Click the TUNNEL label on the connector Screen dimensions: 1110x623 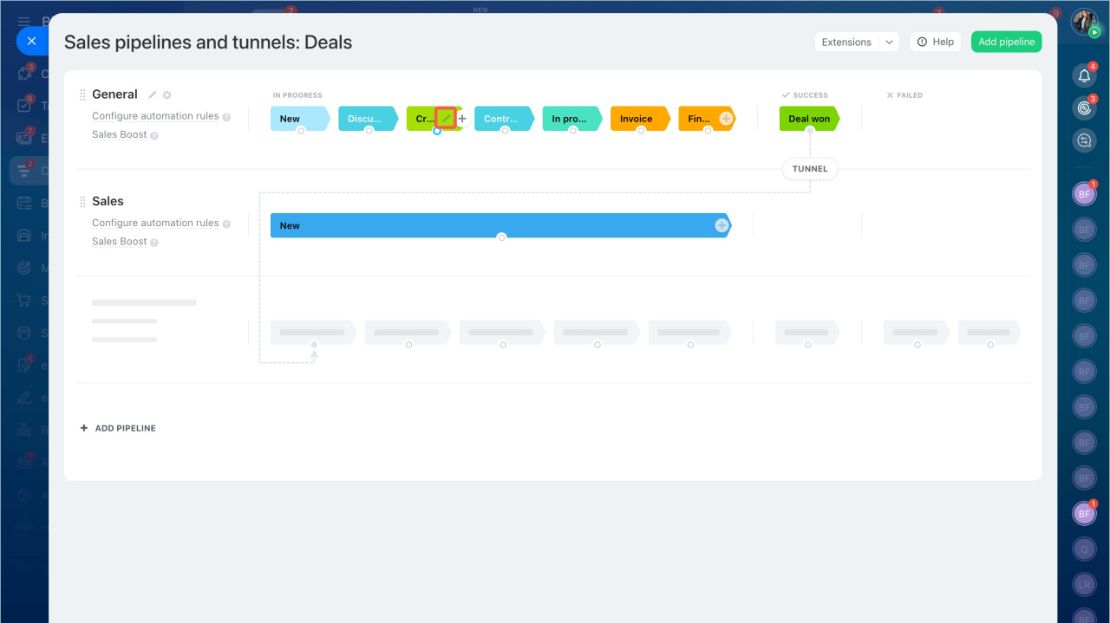point(810,169)
